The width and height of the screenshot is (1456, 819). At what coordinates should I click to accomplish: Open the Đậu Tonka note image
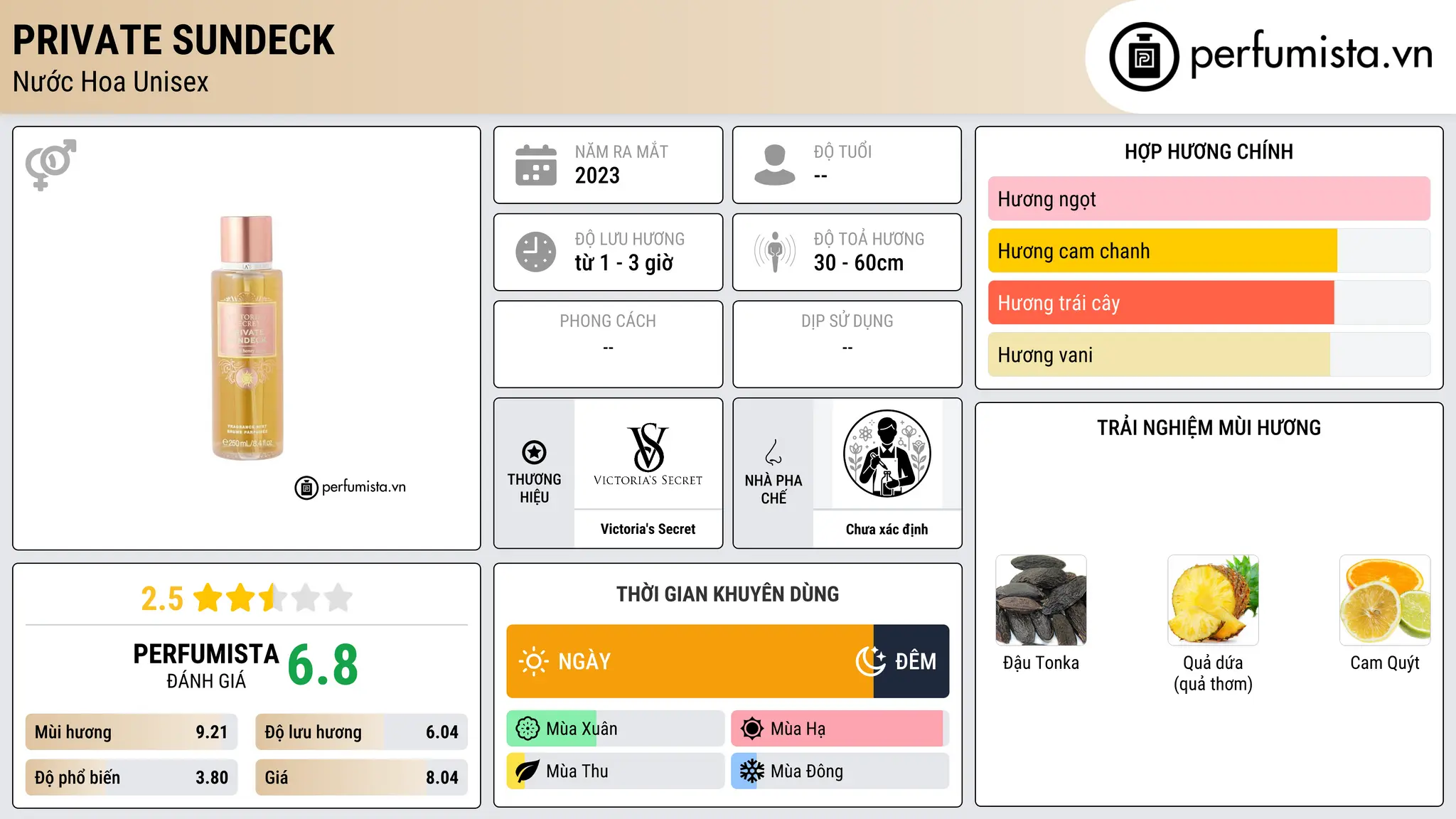tap(1041, 600)
